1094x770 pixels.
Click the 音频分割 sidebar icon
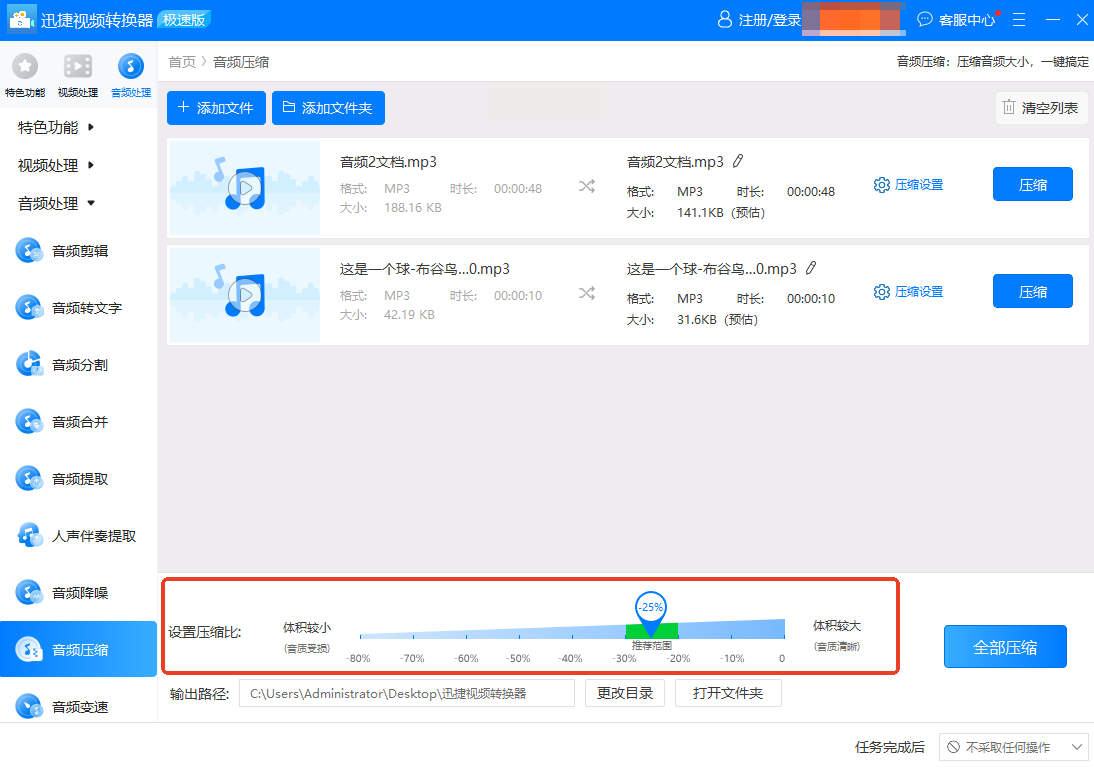[29, 365]
